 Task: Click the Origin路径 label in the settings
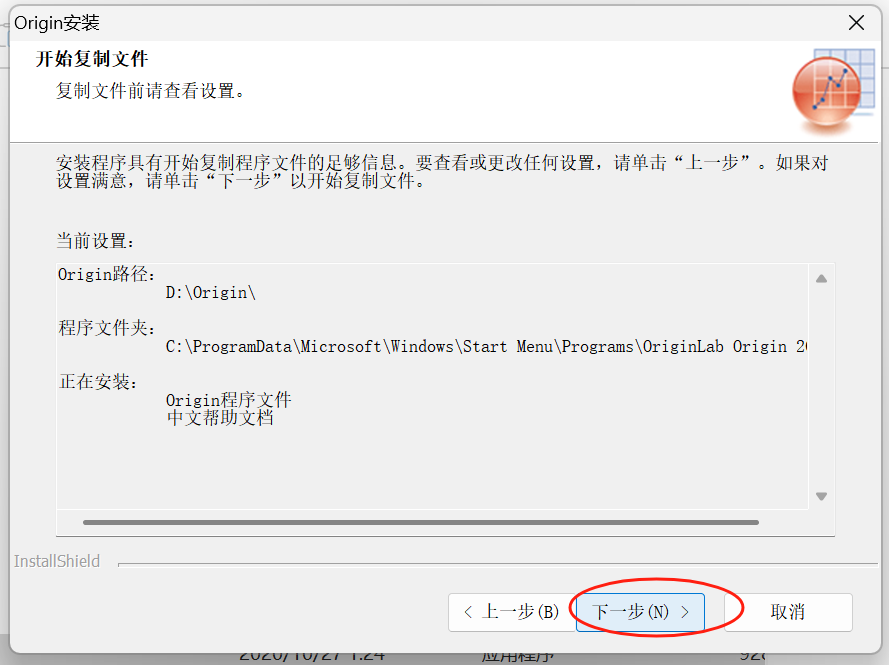tap(106, 274)
